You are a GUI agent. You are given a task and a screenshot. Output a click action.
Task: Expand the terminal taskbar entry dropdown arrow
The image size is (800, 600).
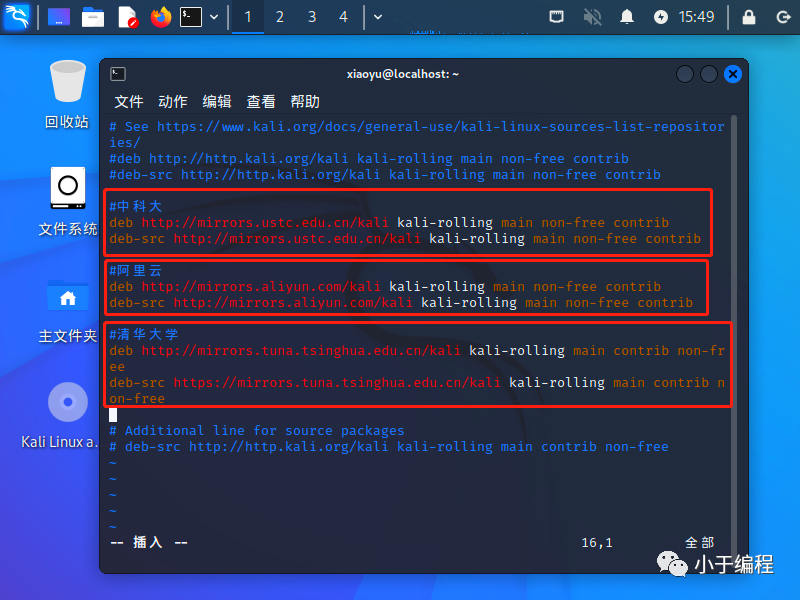pyautogui.click(x=214, y=16)
